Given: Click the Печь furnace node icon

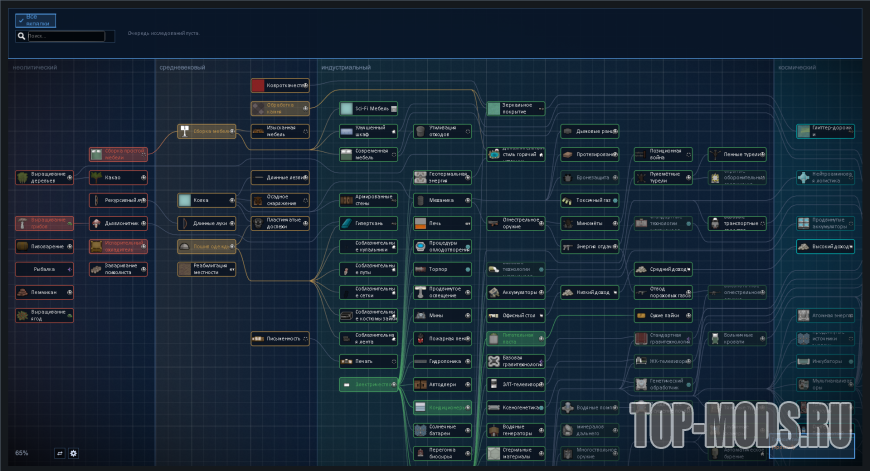Looking at the screenshot, I should click(421, 224).
